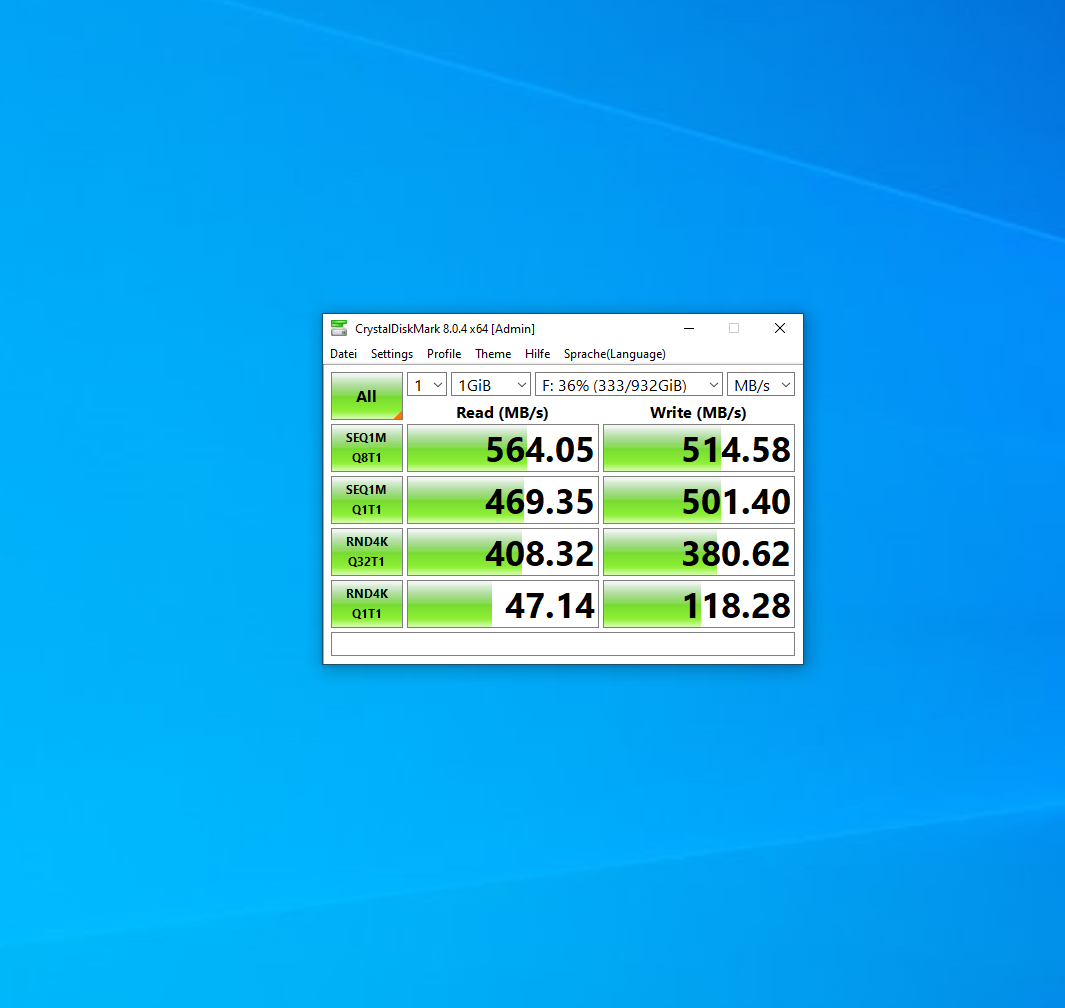
Task: Click the 514.58 write result
Action: tap(699, 448)
